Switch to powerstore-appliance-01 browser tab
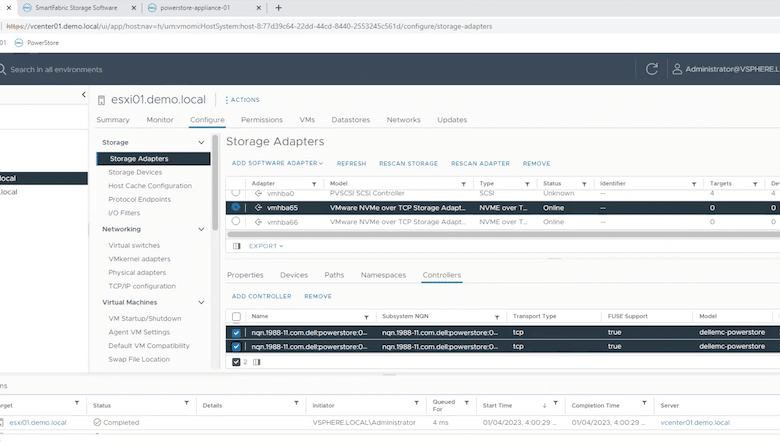The width and height of the screenshot is (780, 444). click(195, 8)
